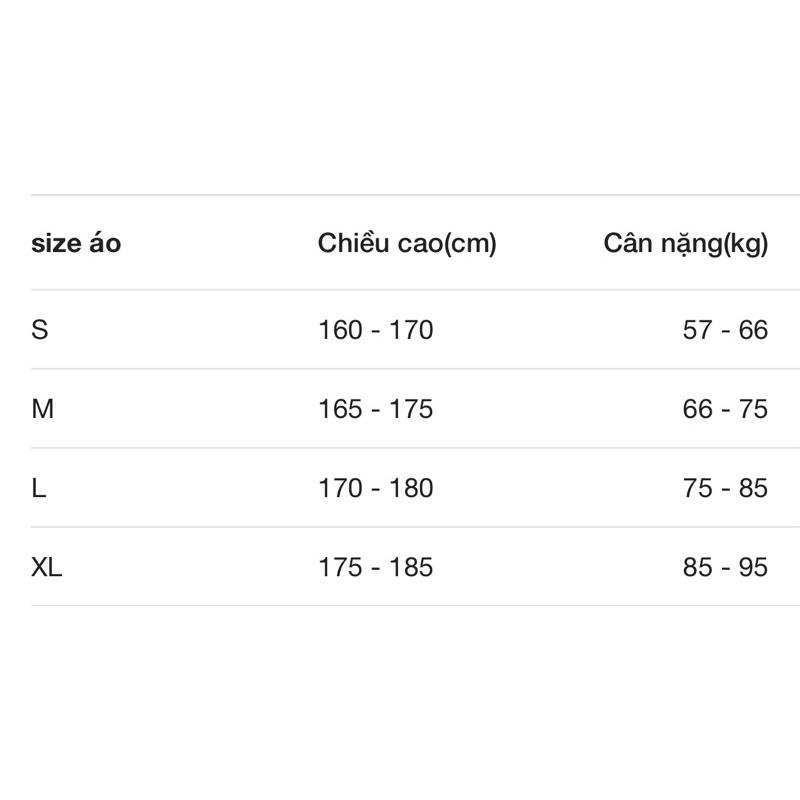Viewport: 800px width, 800px height.
Task: Click the "size áo" column header
Action: coord(76,243)
